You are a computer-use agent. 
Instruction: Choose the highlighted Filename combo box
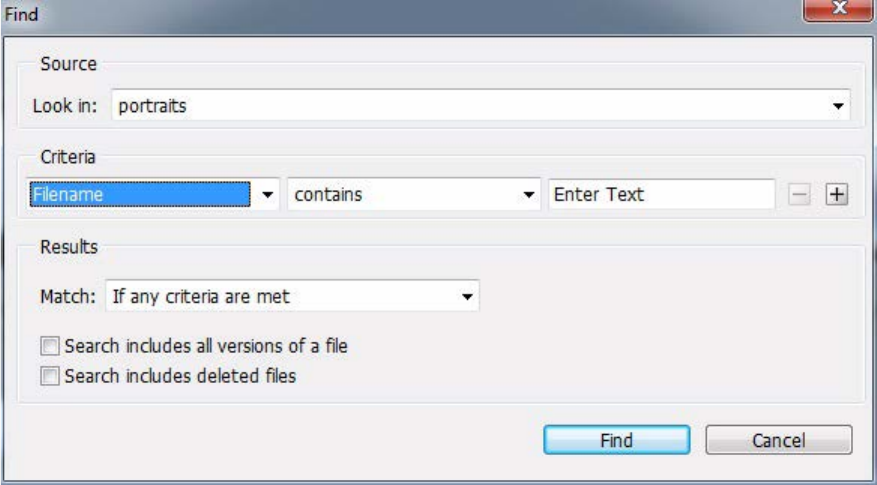click(x=153, y=195)
